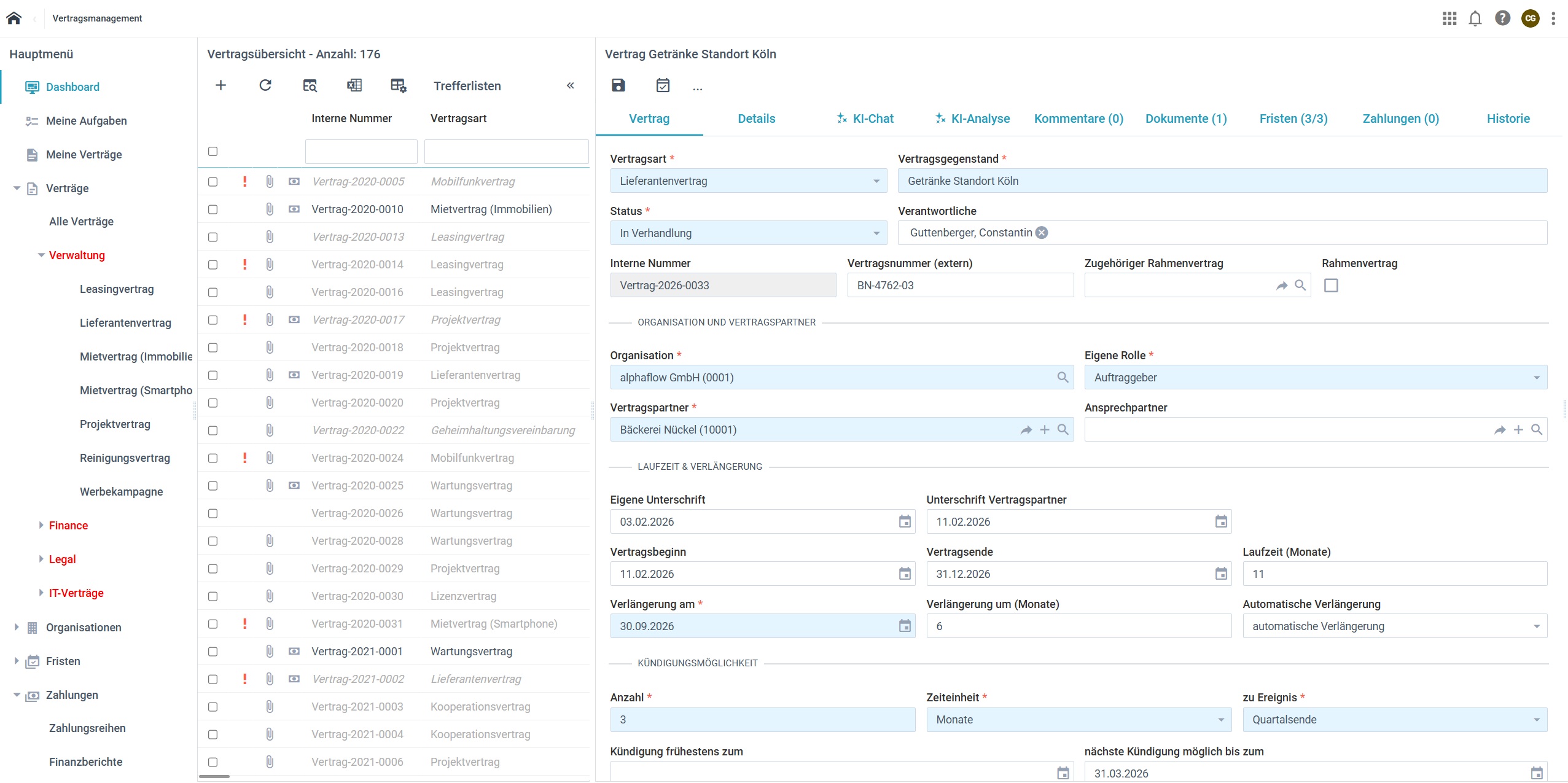Click the save contract disk icon
Screen dimensions: 1568x783
tap(618, 85)
